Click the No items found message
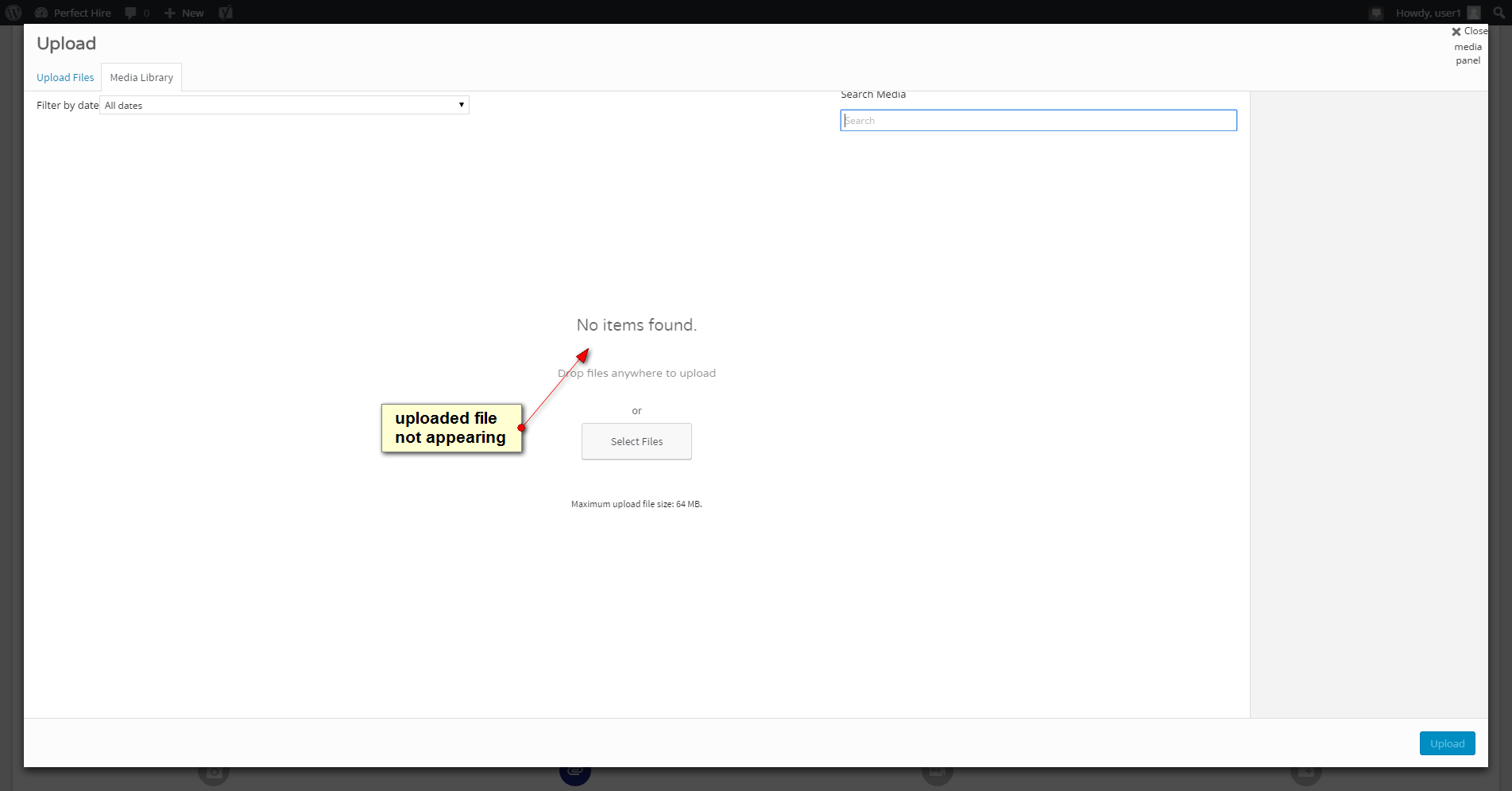The height and width of the screenshot is (791, 1512). (636, 325)
